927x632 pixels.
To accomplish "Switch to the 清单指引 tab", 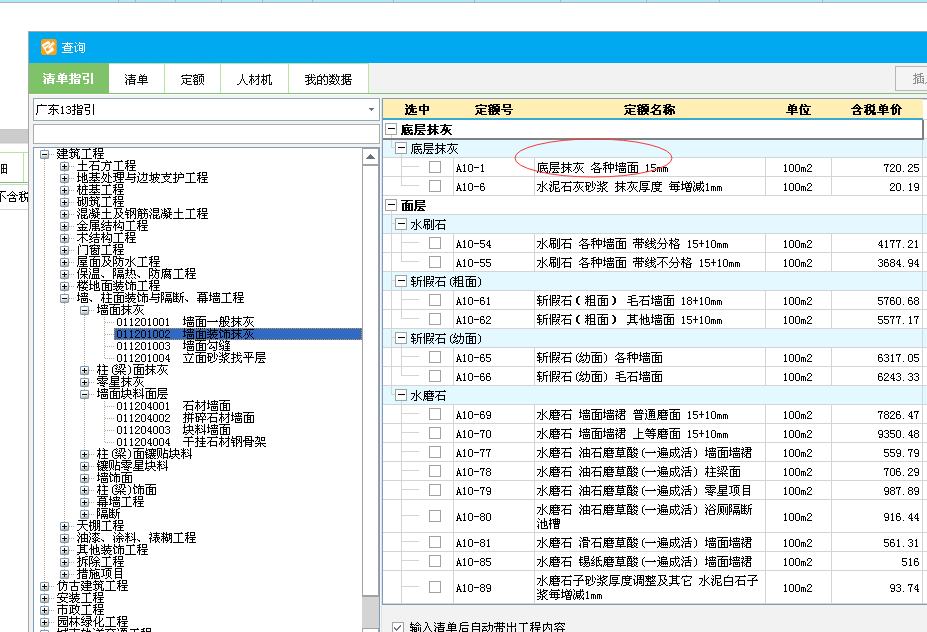I will (x=69, y=79).
